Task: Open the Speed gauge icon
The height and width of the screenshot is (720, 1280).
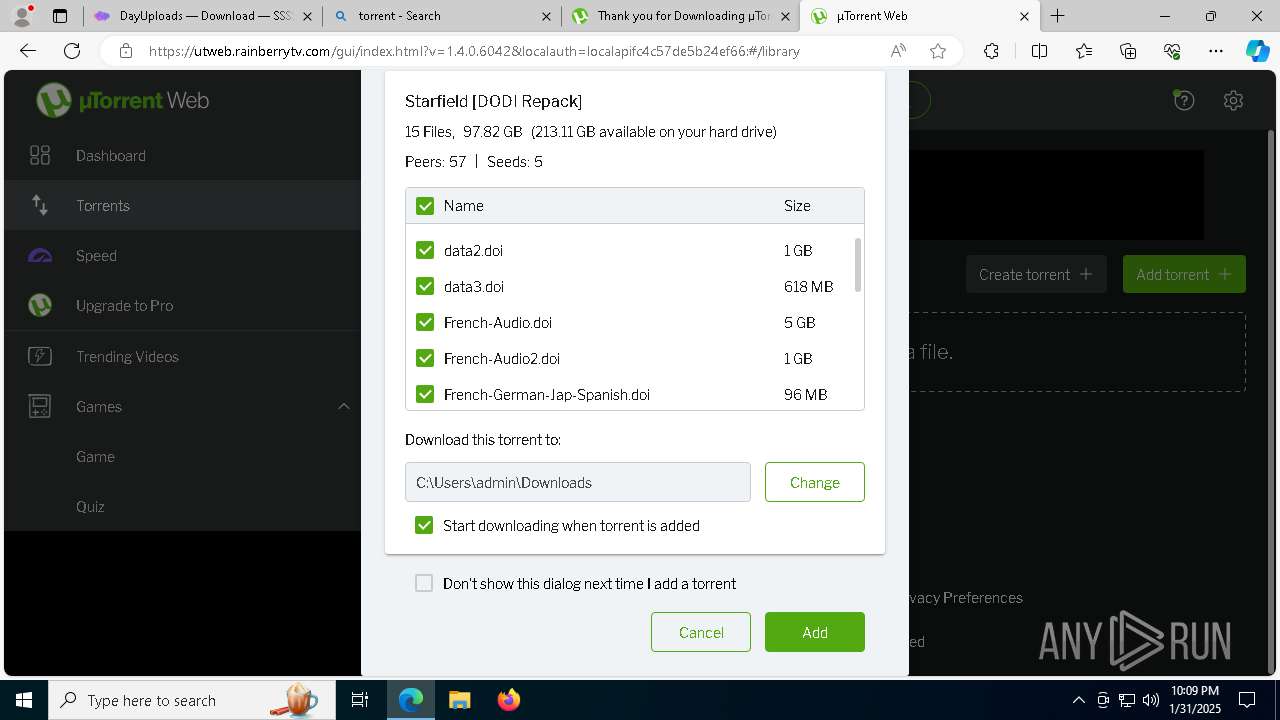Action: tap(40, 255)
